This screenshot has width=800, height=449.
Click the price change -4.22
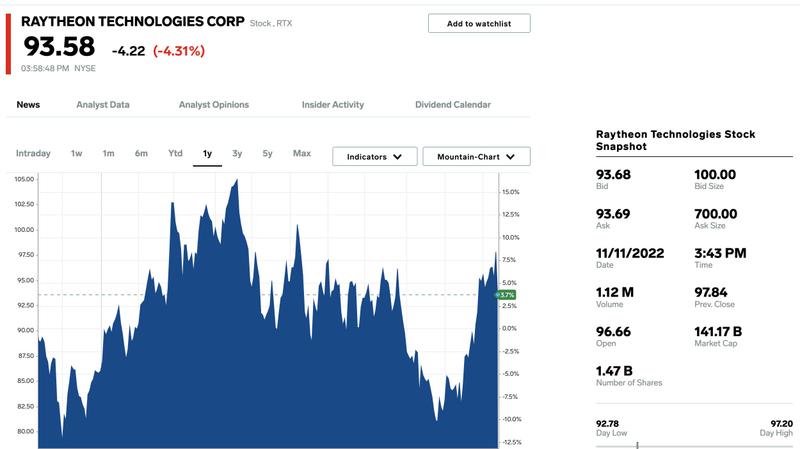(x=129, y=51)
